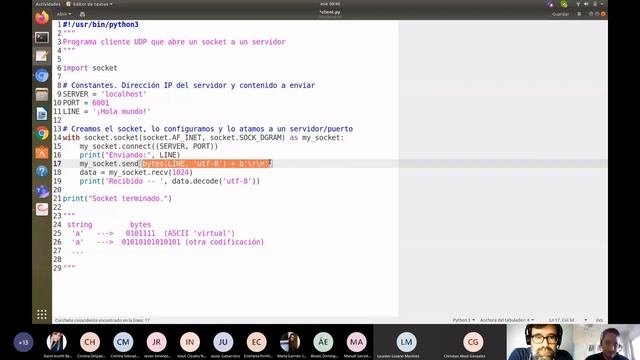
Task: Click the 'with socket.socket' line
Action: pos(203,138)
